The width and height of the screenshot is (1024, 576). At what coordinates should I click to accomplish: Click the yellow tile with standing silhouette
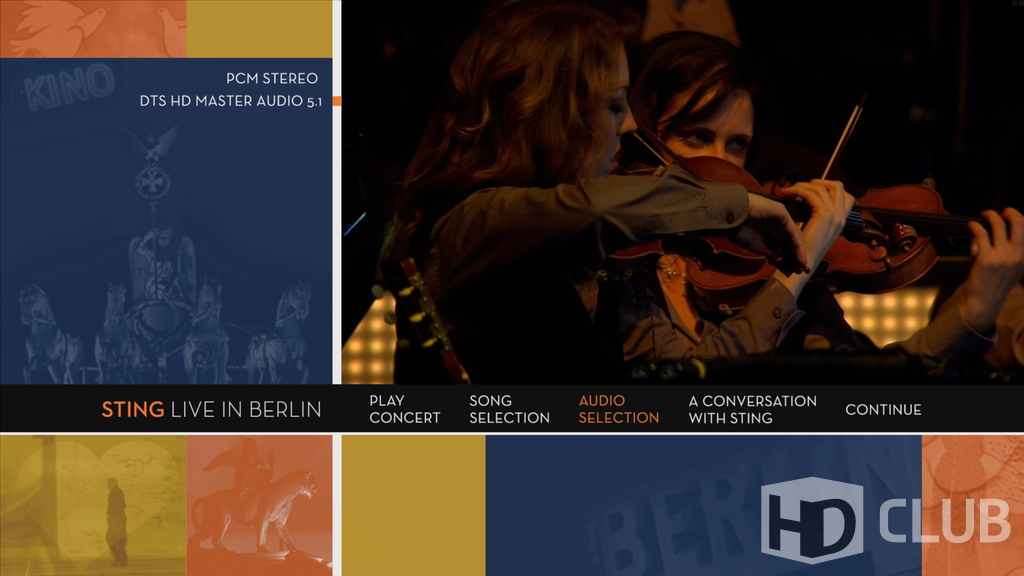click(x=93, y=505)
